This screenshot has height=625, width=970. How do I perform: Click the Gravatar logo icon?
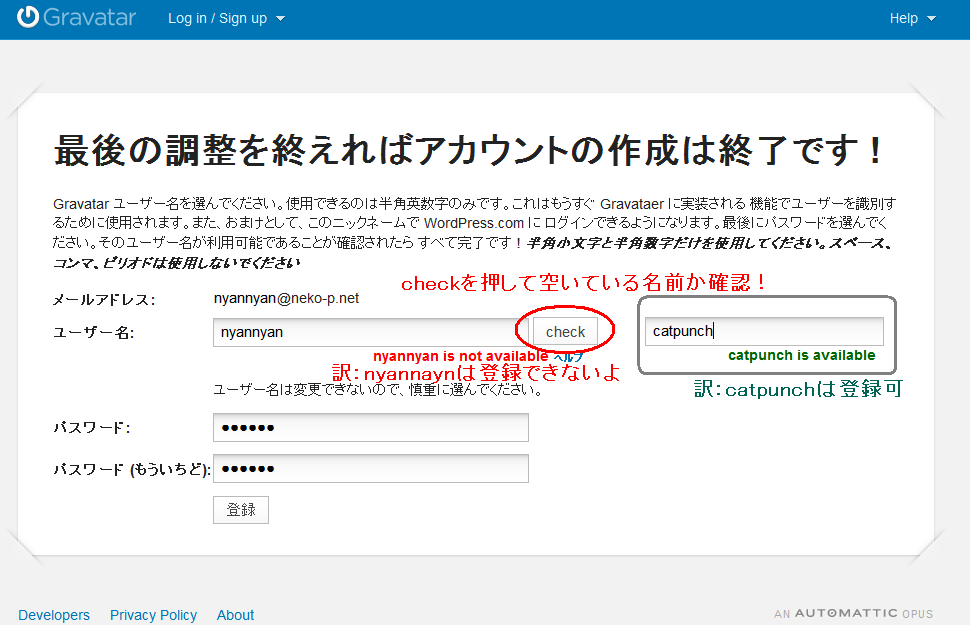28,17
